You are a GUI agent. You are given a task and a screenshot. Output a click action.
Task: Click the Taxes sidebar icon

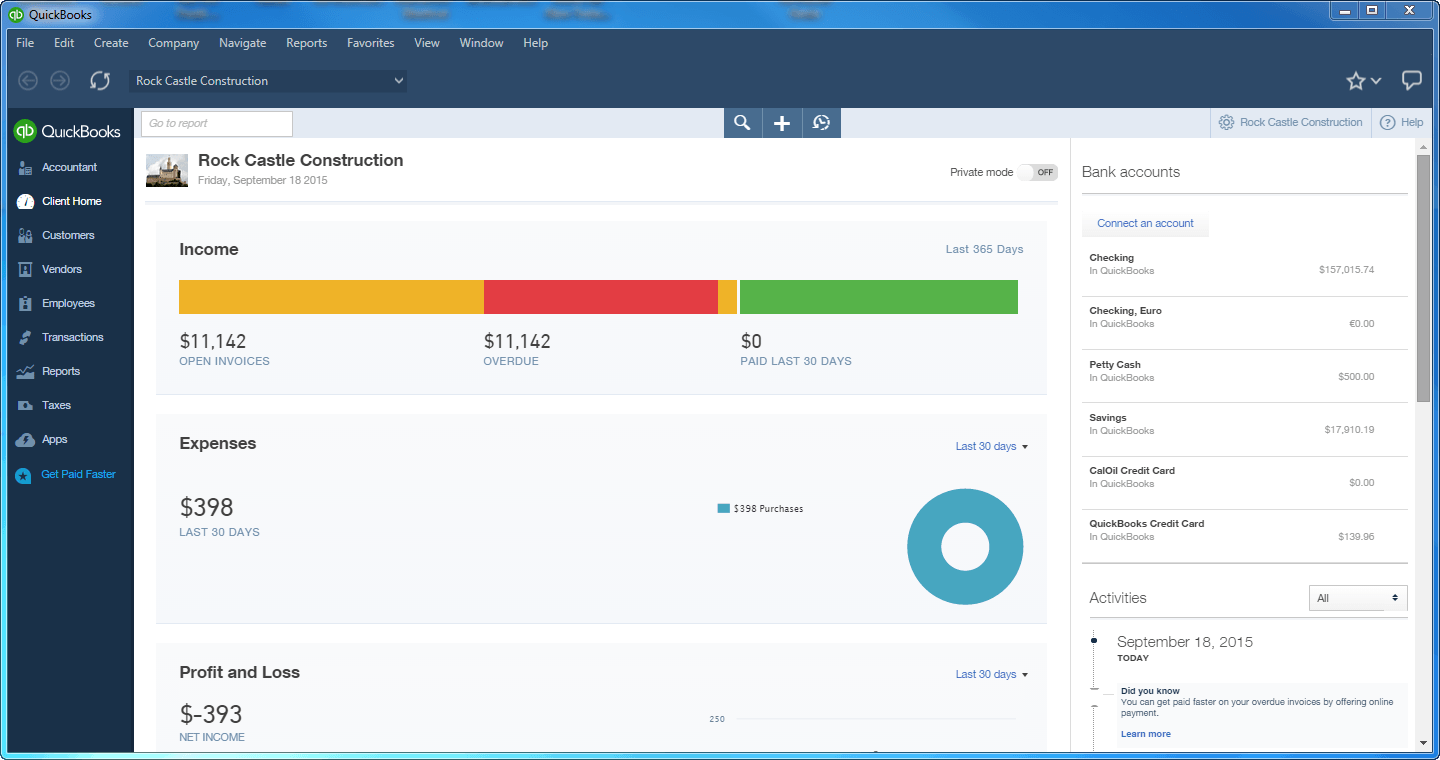pyautogui.click(x=25, y=406)
